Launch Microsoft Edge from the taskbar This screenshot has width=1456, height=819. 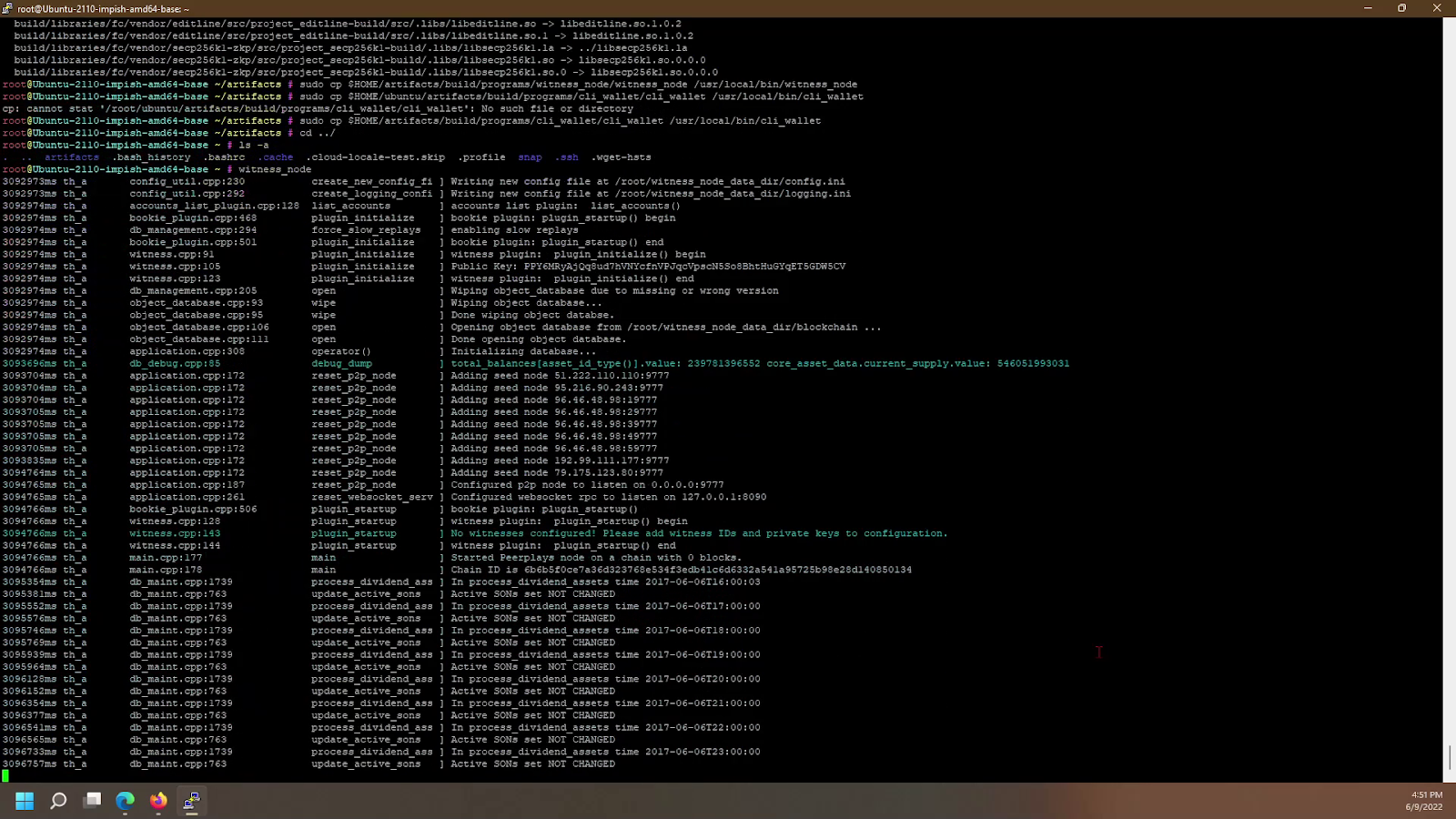(125, 801)
